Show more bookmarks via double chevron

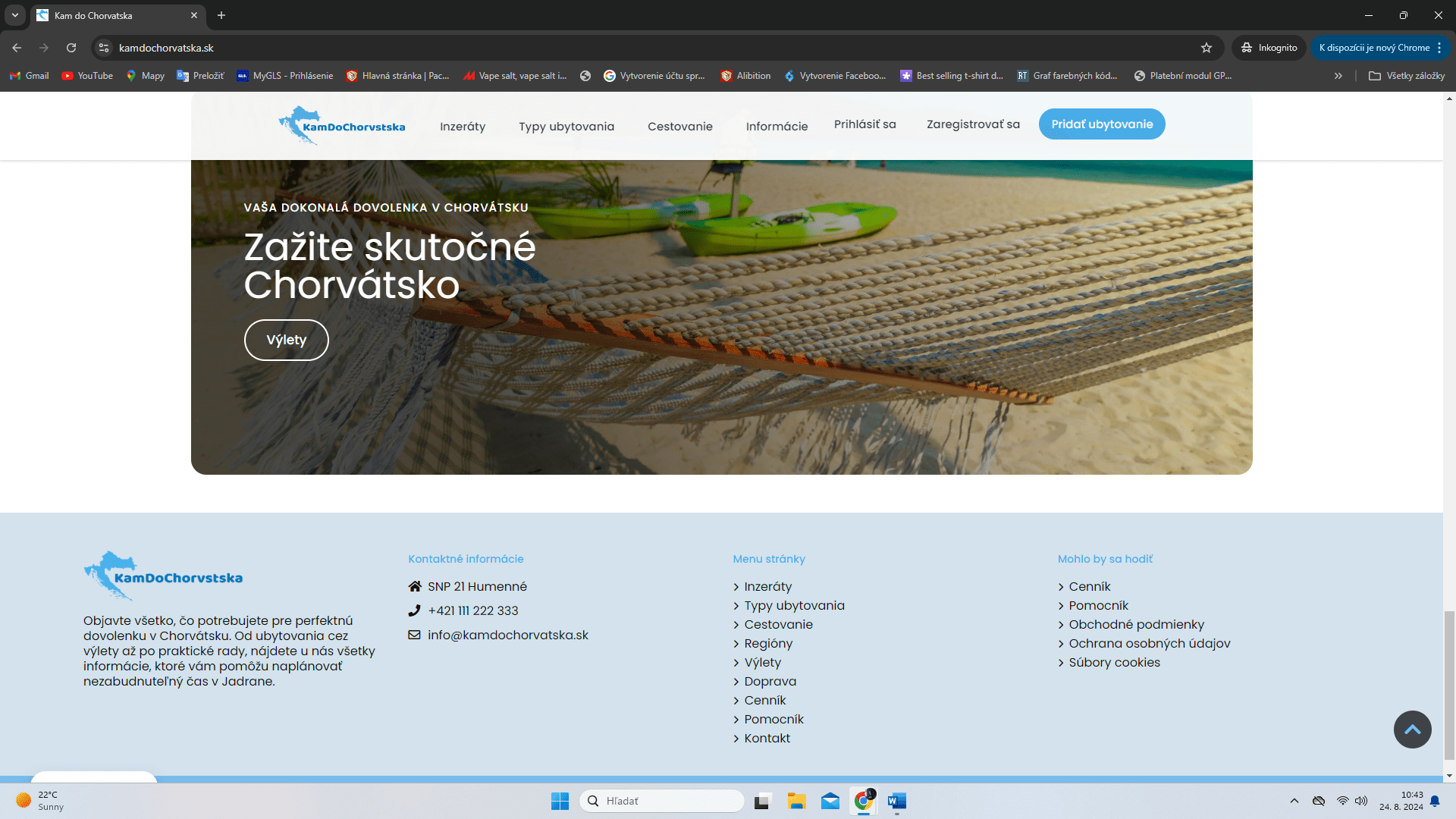(1338, 76)
